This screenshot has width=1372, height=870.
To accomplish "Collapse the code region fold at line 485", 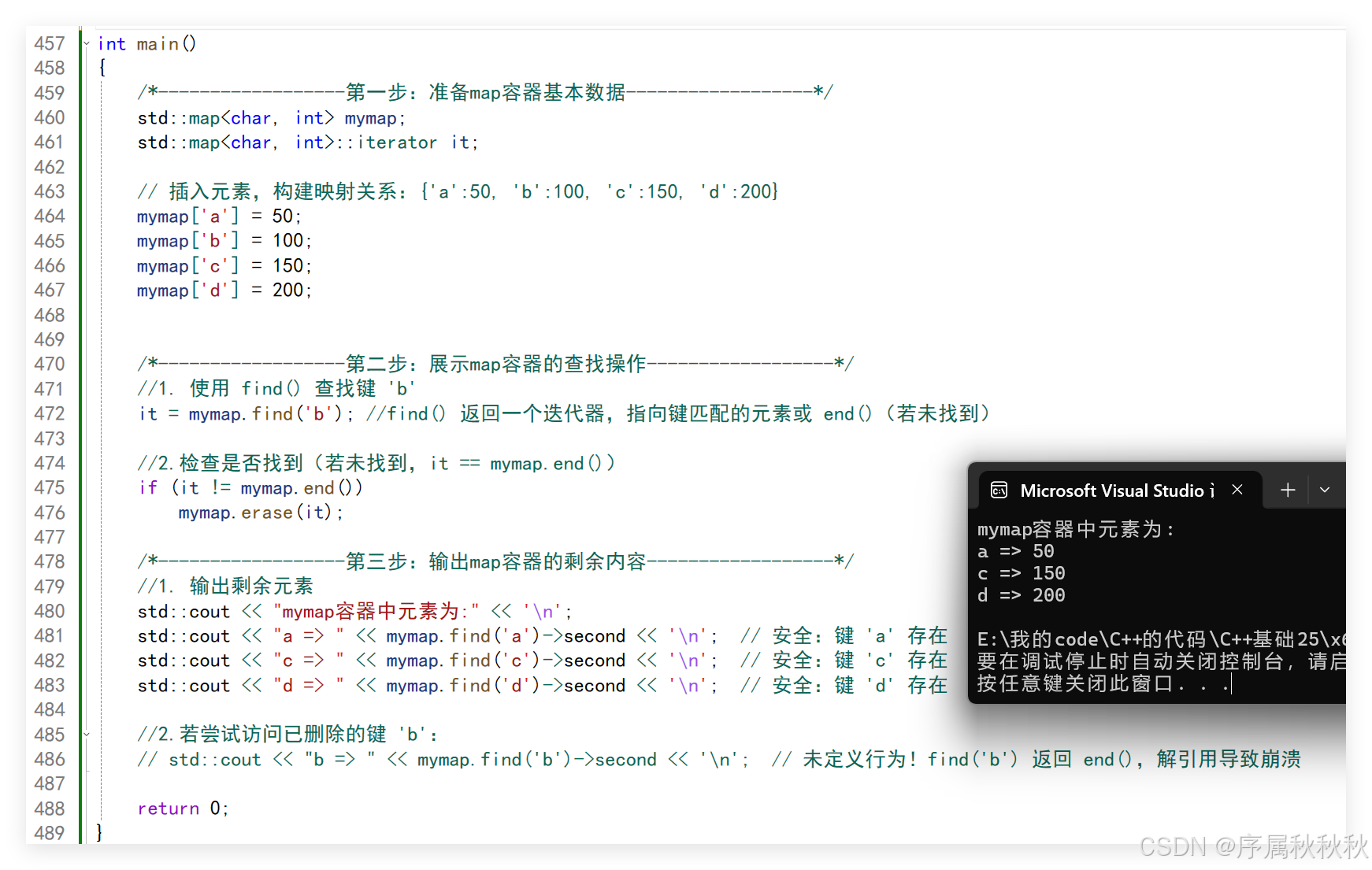I will 87,734.
